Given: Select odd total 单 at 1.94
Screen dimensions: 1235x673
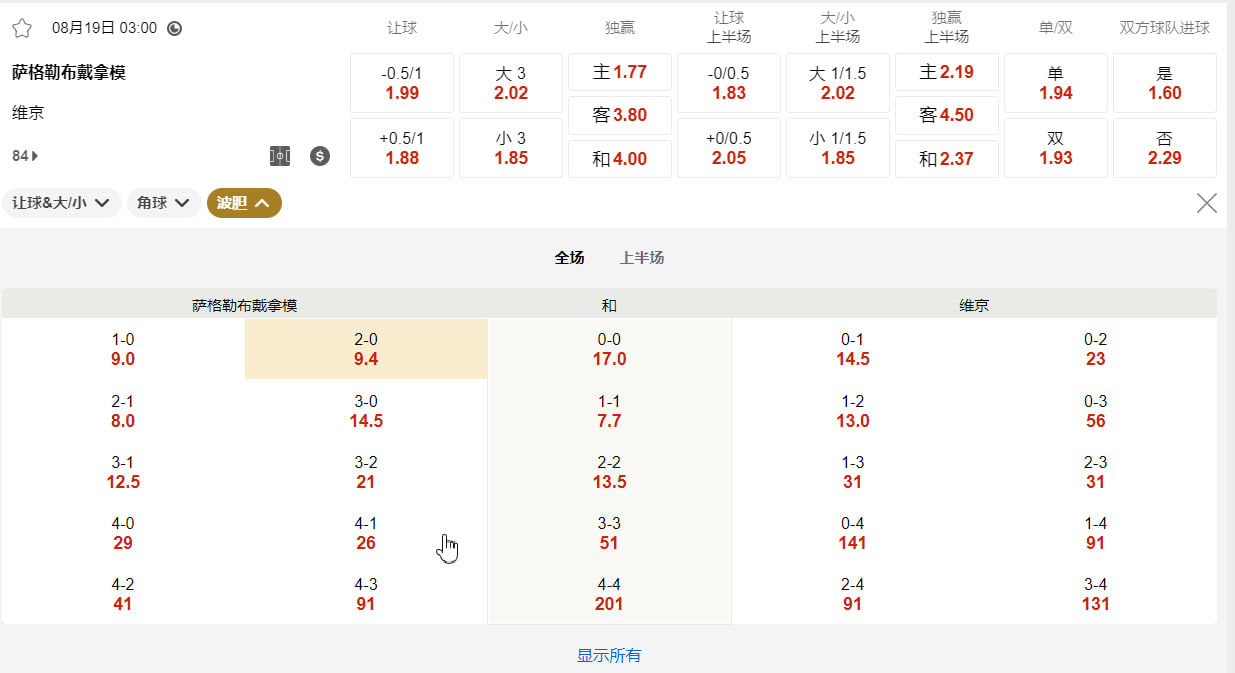Looking at the screenshot, I should coord(1056,83).
